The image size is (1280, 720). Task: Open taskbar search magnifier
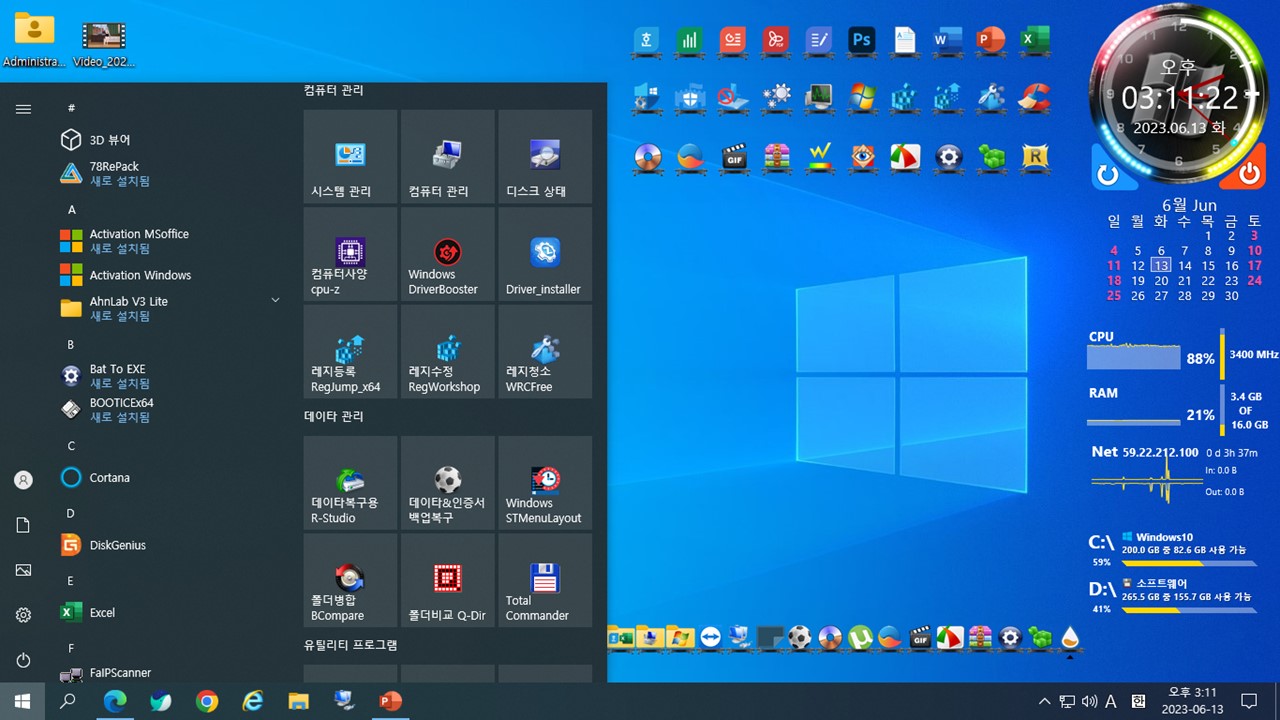[68, 701]
